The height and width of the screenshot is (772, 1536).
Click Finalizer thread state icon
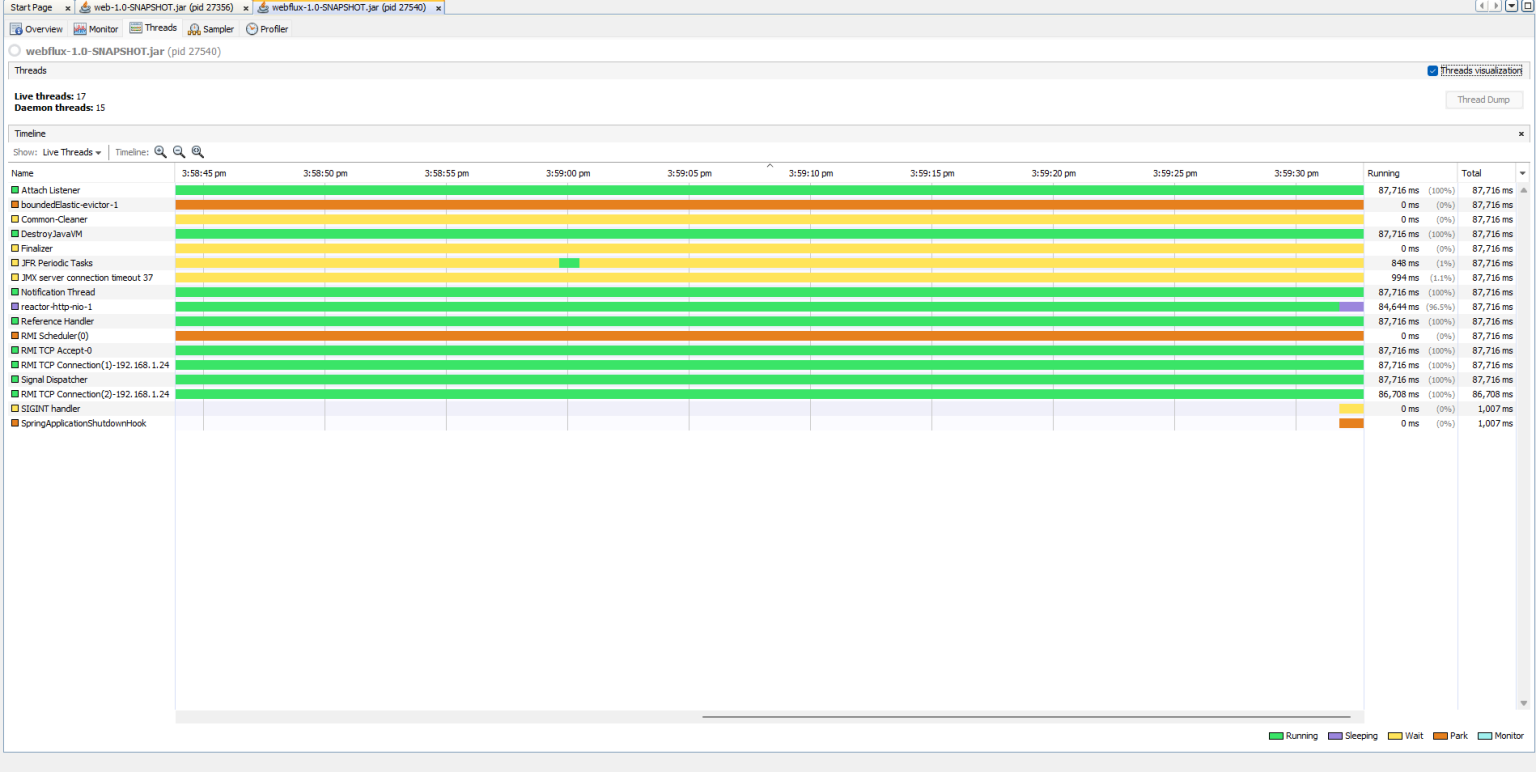pyautogui.click(x=15, y=248)
